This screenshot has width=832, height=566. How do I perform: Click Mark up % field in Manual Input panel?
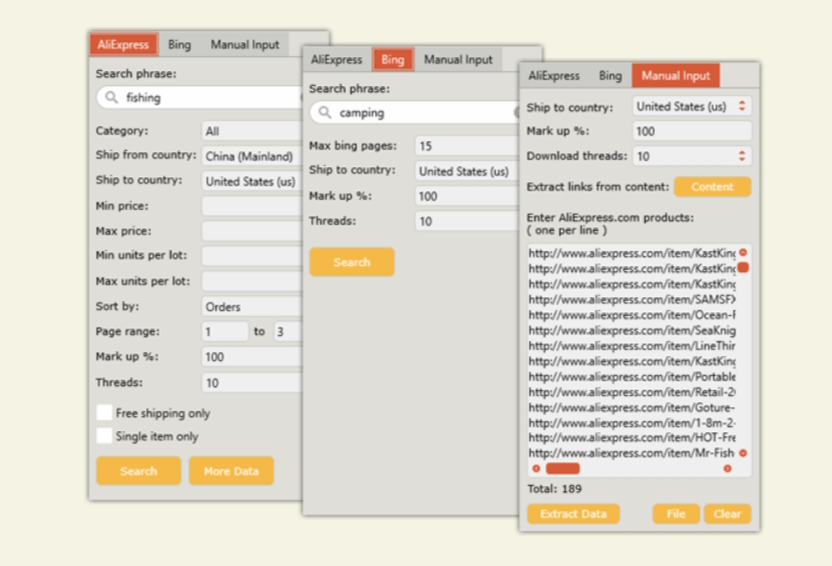(x=692, y=131)
